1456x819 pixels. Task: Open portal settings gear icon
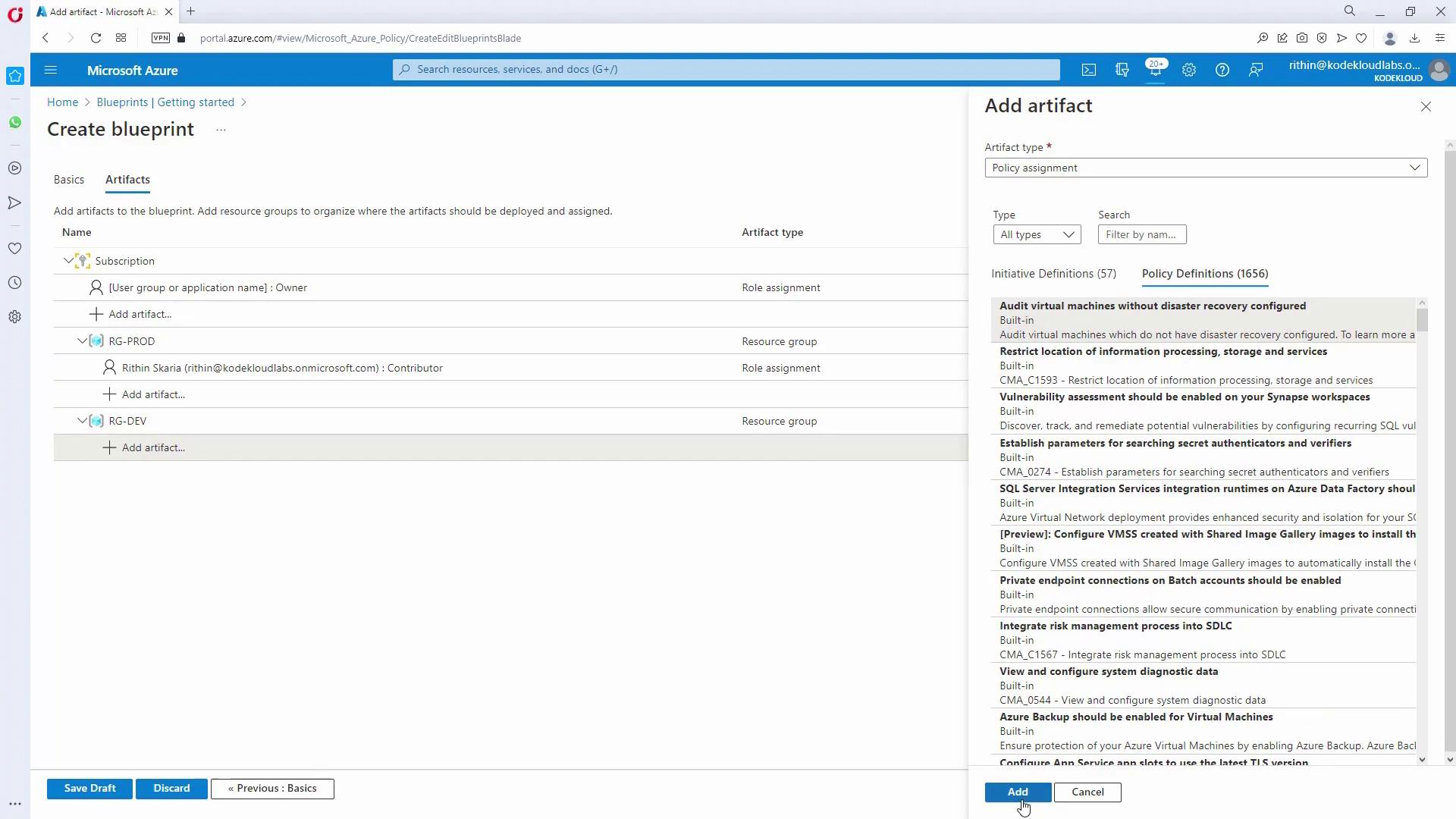click(x=1189, y=70)
